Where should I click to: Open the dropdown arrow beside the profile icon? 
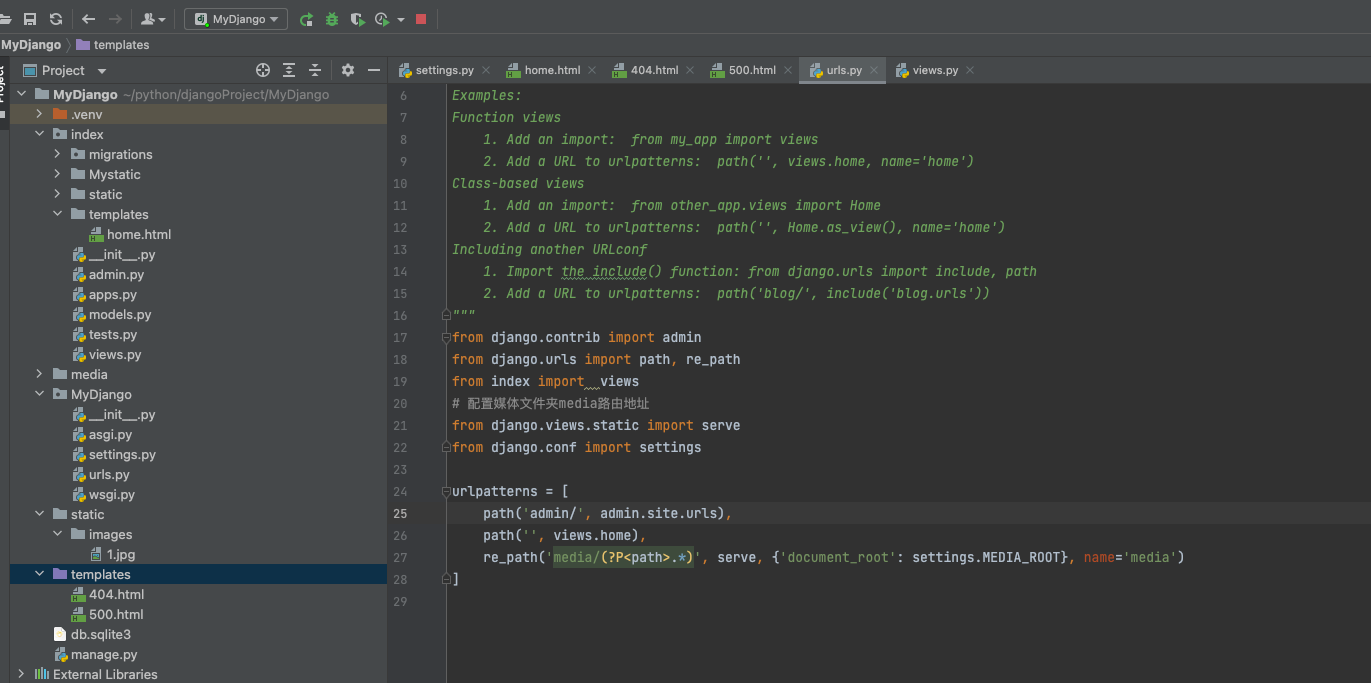point(401,19)
